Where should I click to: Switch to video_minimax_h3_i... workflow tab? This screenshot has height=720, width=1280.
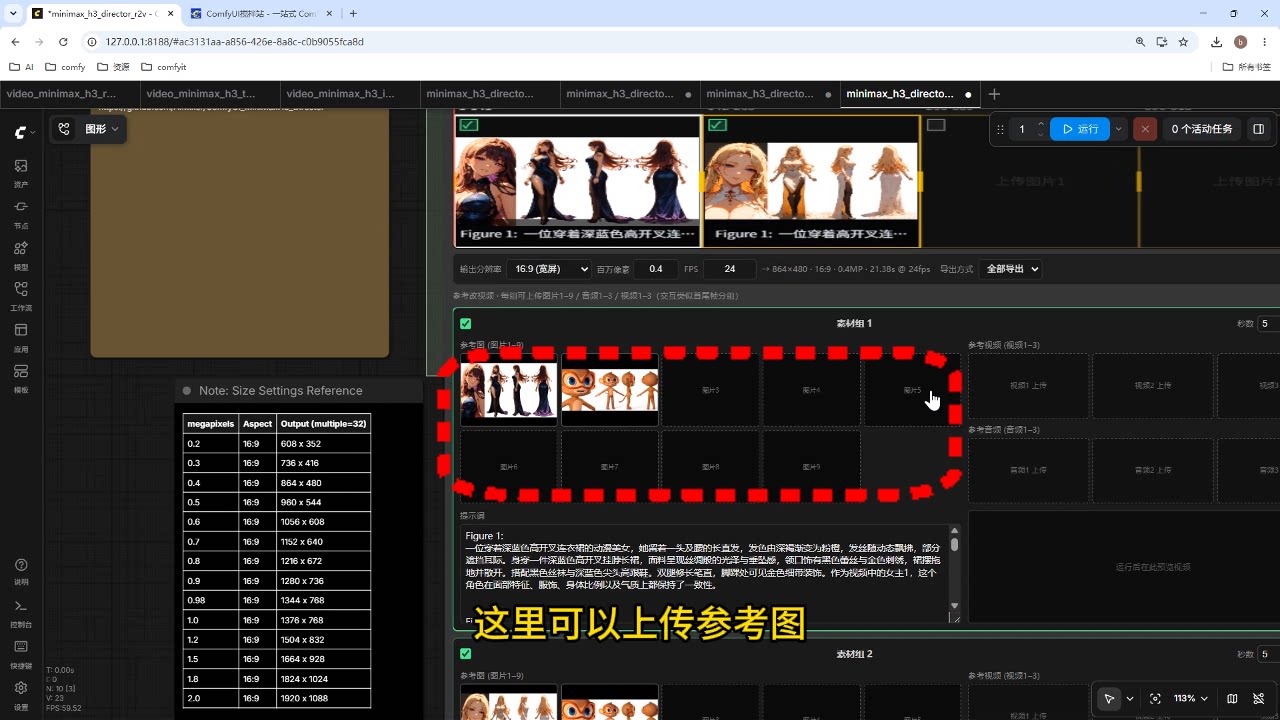[x=349, y=94]
